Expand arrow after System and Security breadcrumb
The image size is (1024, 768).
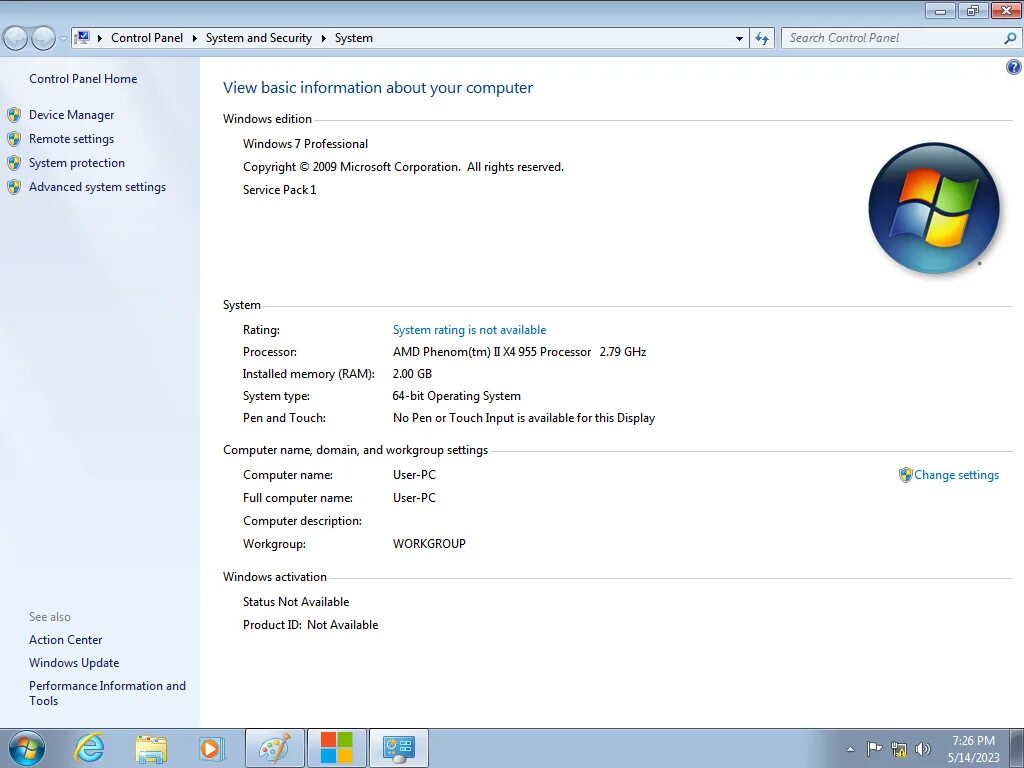click(323, 39)
